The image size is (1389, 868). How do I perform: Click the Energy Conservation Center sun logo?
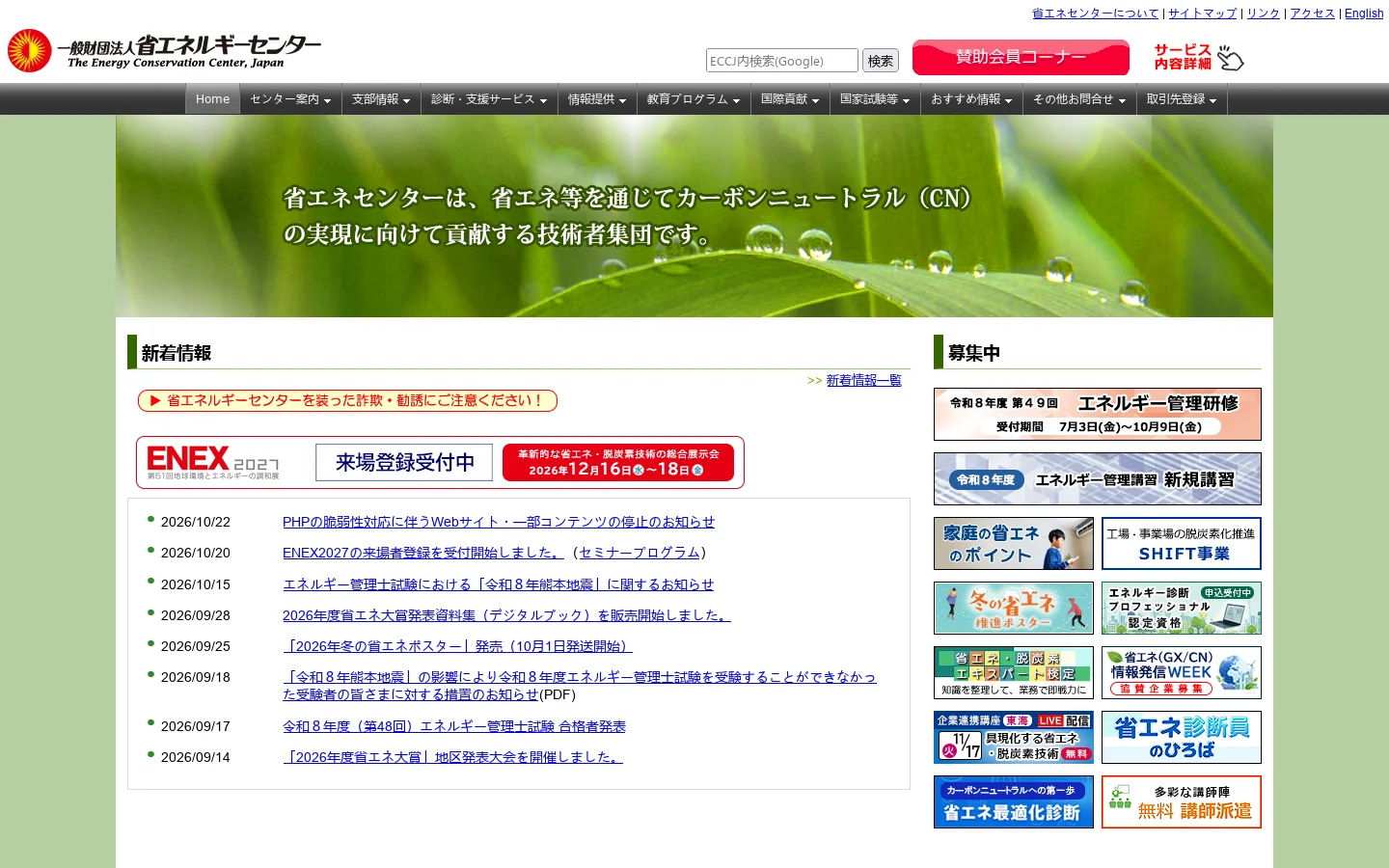pos(29,50)
